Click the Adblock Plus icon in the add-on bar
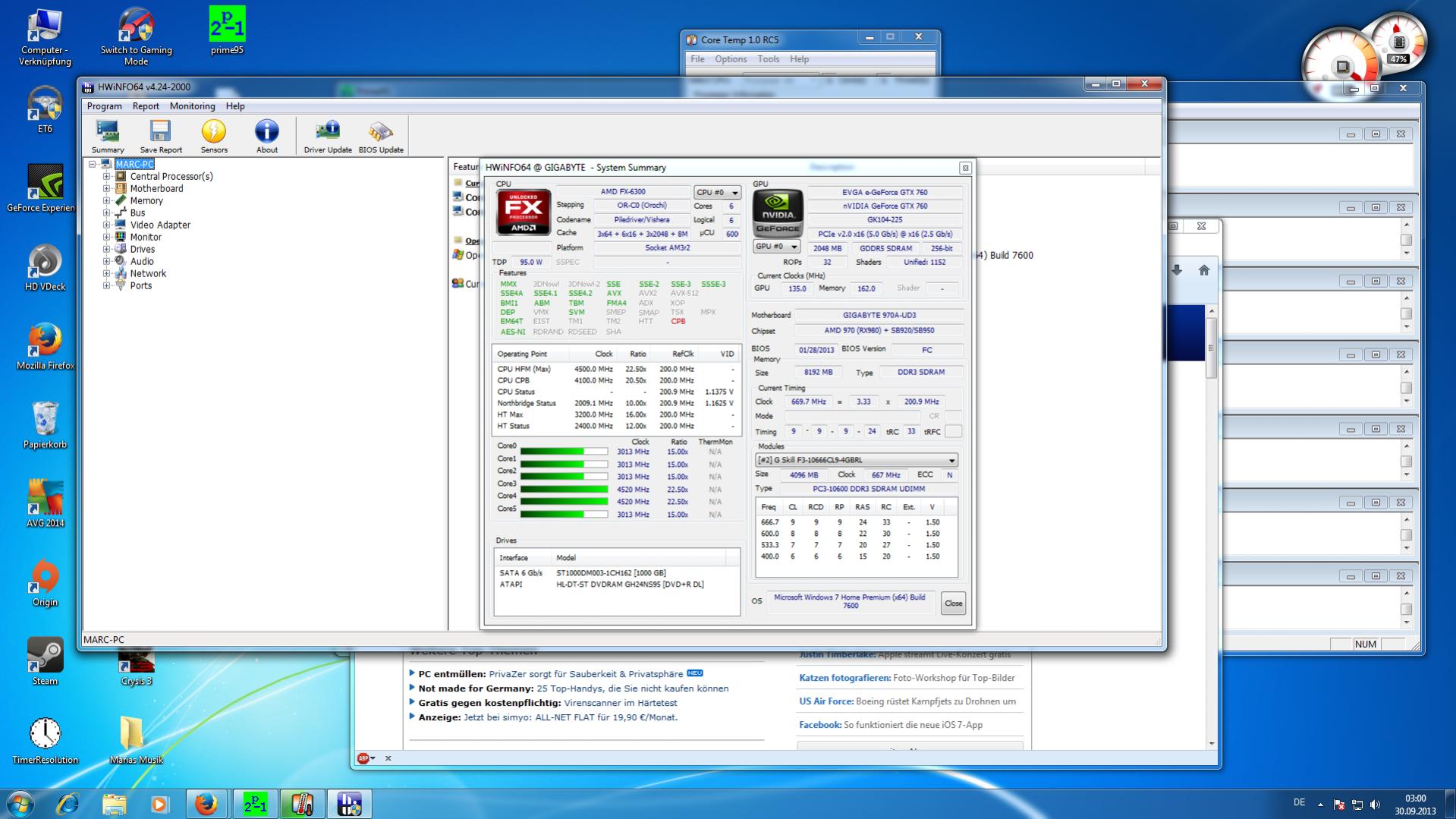Image resolution: width=1456 pixels, height=819 pixels. (363, 758)
